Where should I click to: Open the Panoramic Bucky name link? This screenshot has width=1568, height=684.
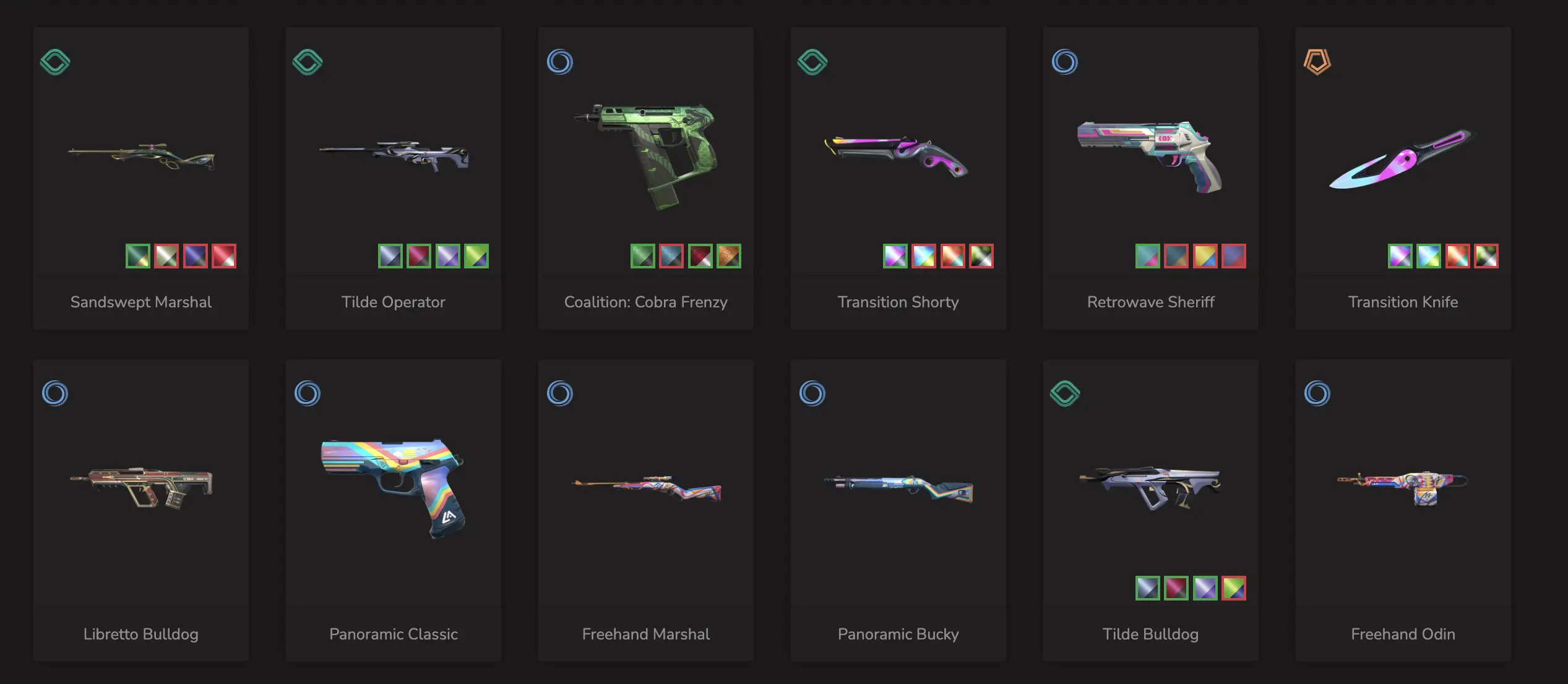pyautogui.click(x=898, y=634)
